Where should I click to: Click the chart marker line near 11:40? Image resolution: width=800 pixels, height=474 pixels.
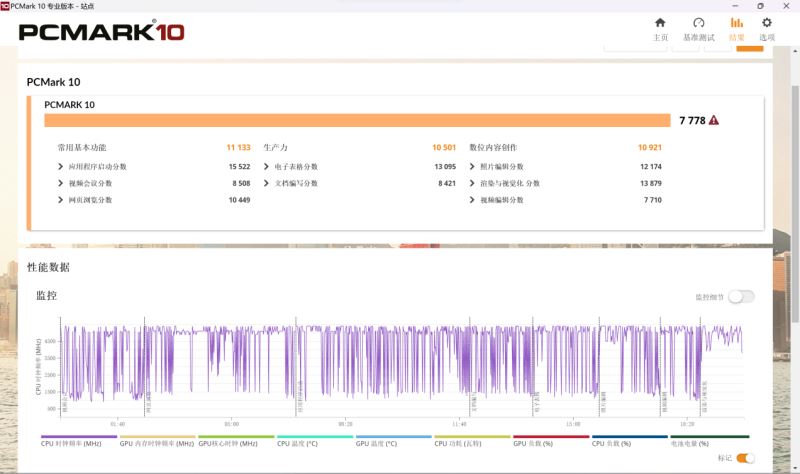pyautogui.click(x=469, y=367)
